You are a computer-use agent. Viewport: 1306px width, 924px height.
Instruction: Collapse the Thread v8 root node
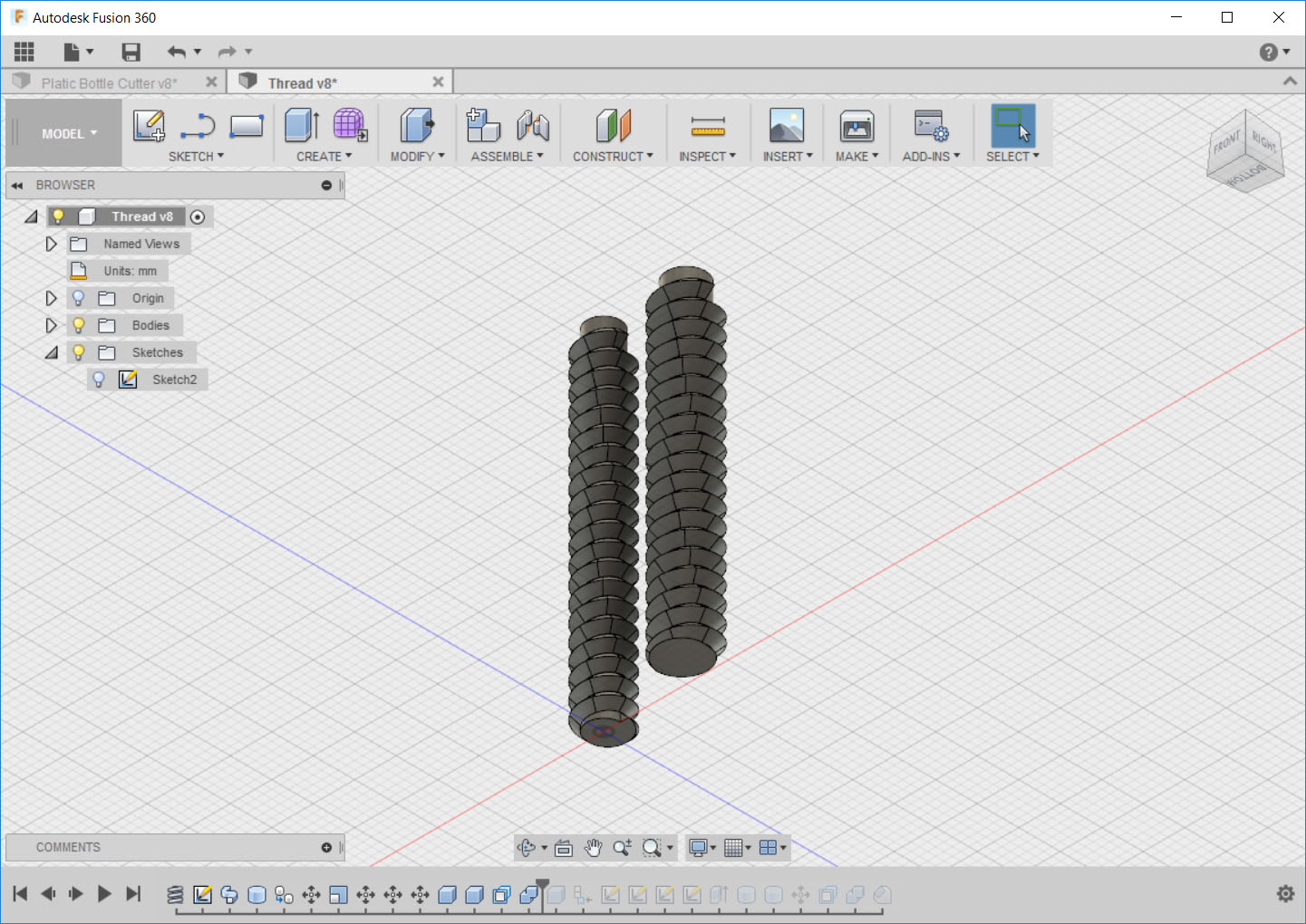pos(31,217)
